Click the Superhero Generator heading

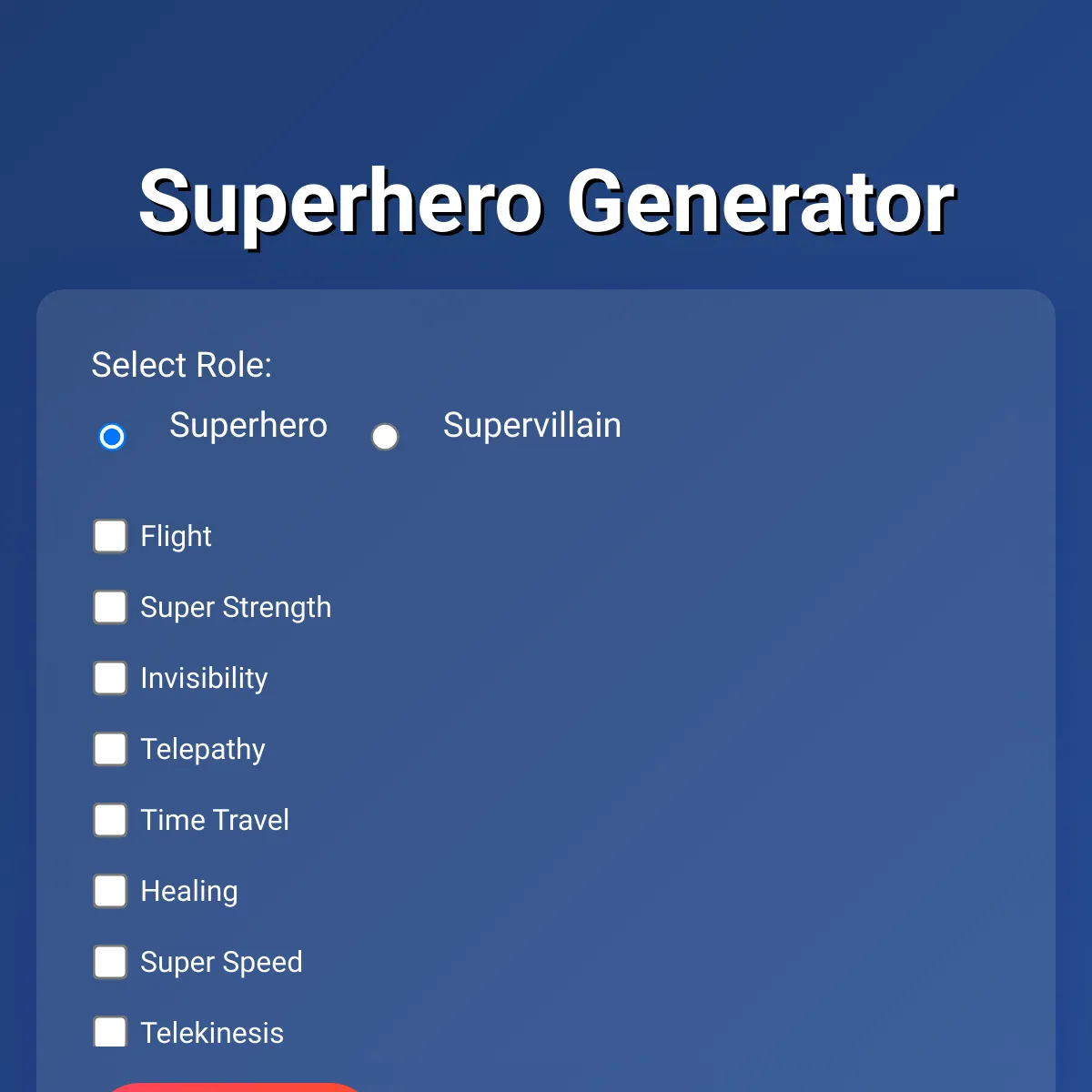tap(546, 201)
